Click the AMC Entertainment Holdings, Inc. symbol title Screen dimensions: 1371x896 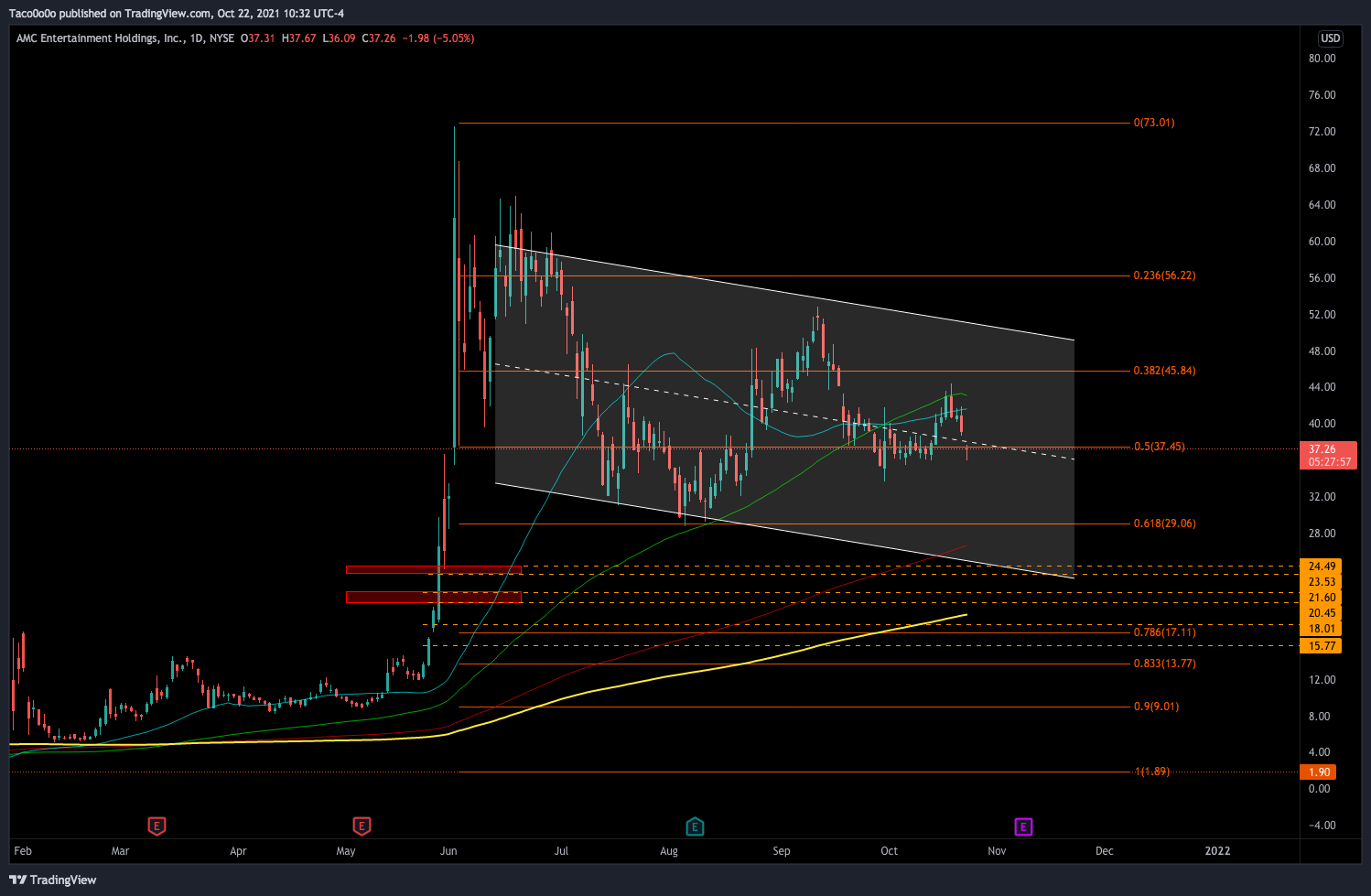pos(99,38)
